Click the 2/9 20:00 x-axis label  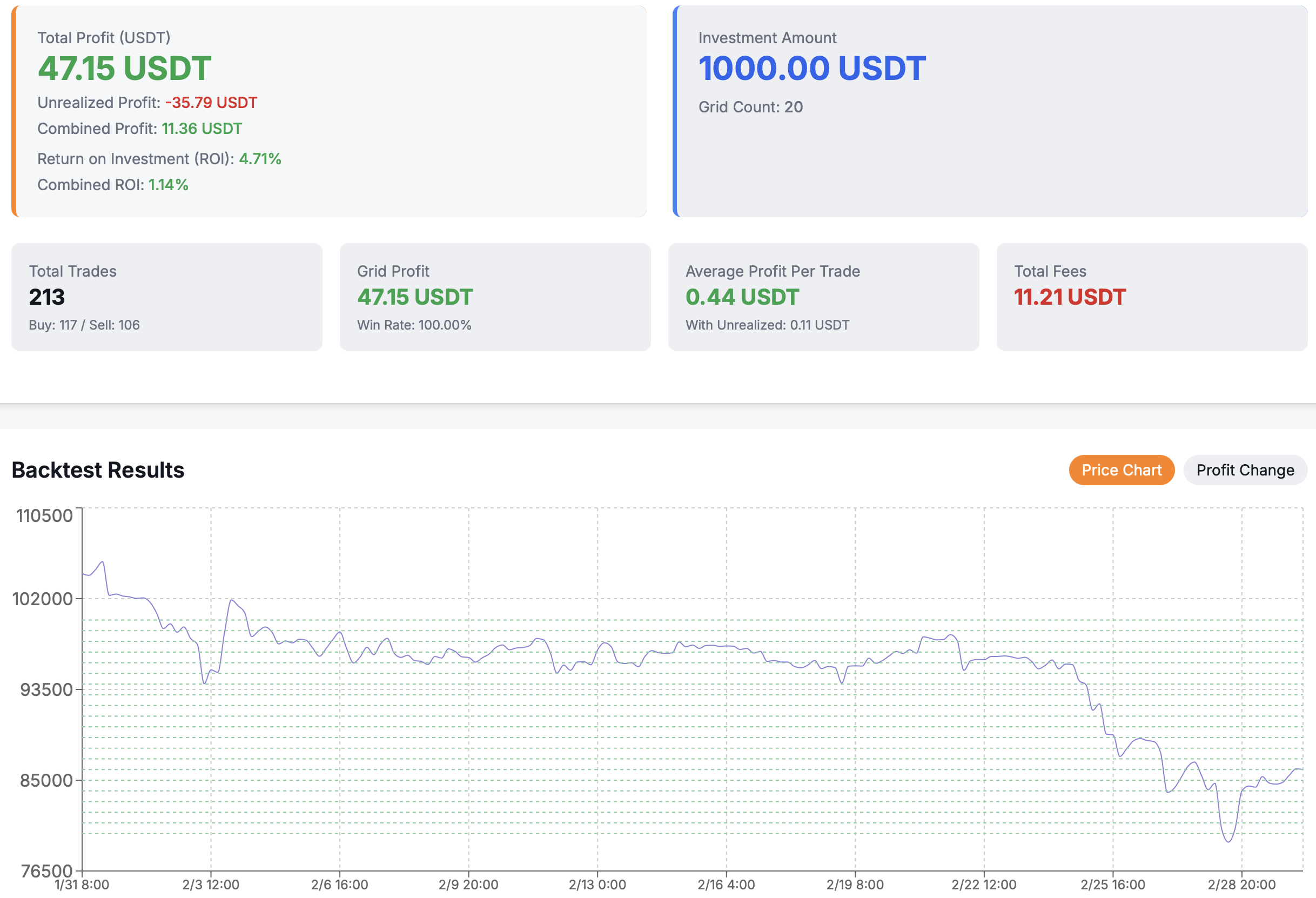[x=468, y=885]
